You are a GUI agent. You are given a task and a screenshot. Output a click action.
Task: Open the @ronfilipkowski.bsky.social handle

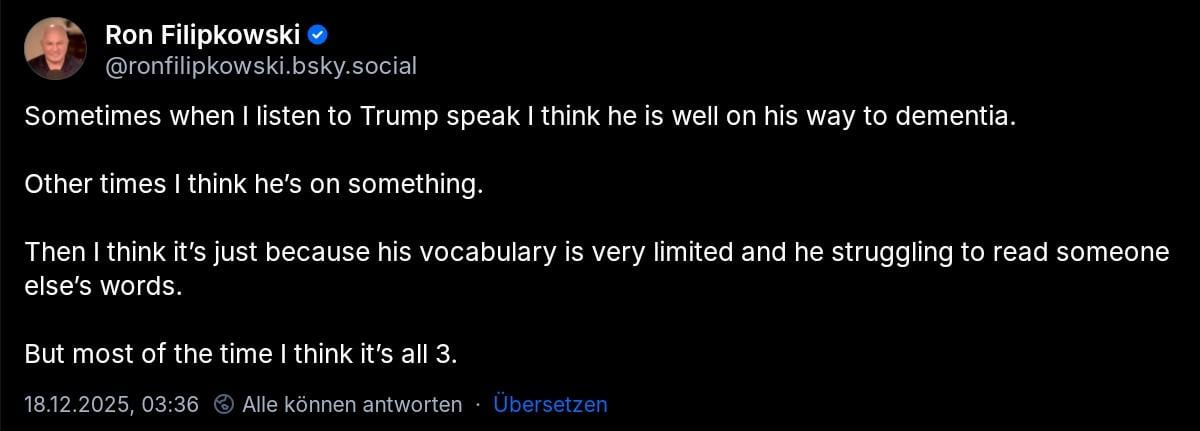[x=260, y=66]
